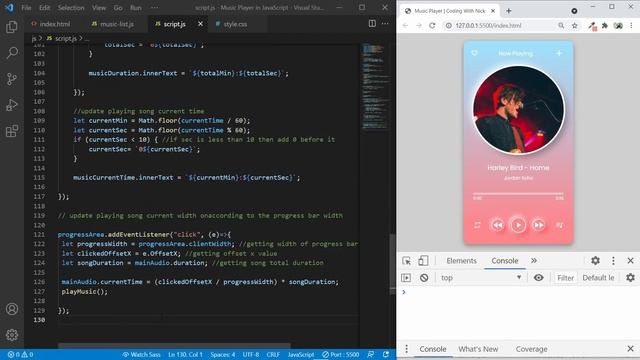
Task: Open the Explorer view in VS Code
Action: [x=12, y=27]
